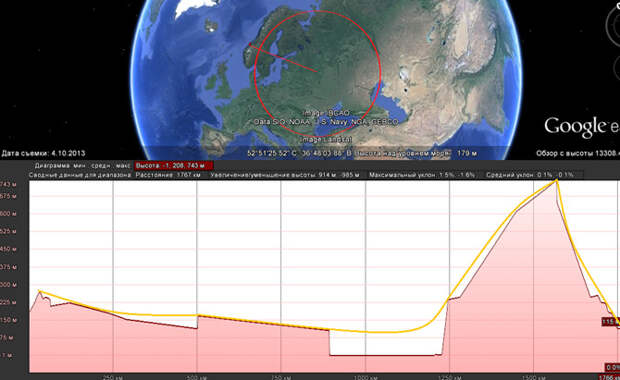Click the Средний уклон summary value
This screenshot has height=380, width=620.
pyautogui.click(x=529, y=174)
